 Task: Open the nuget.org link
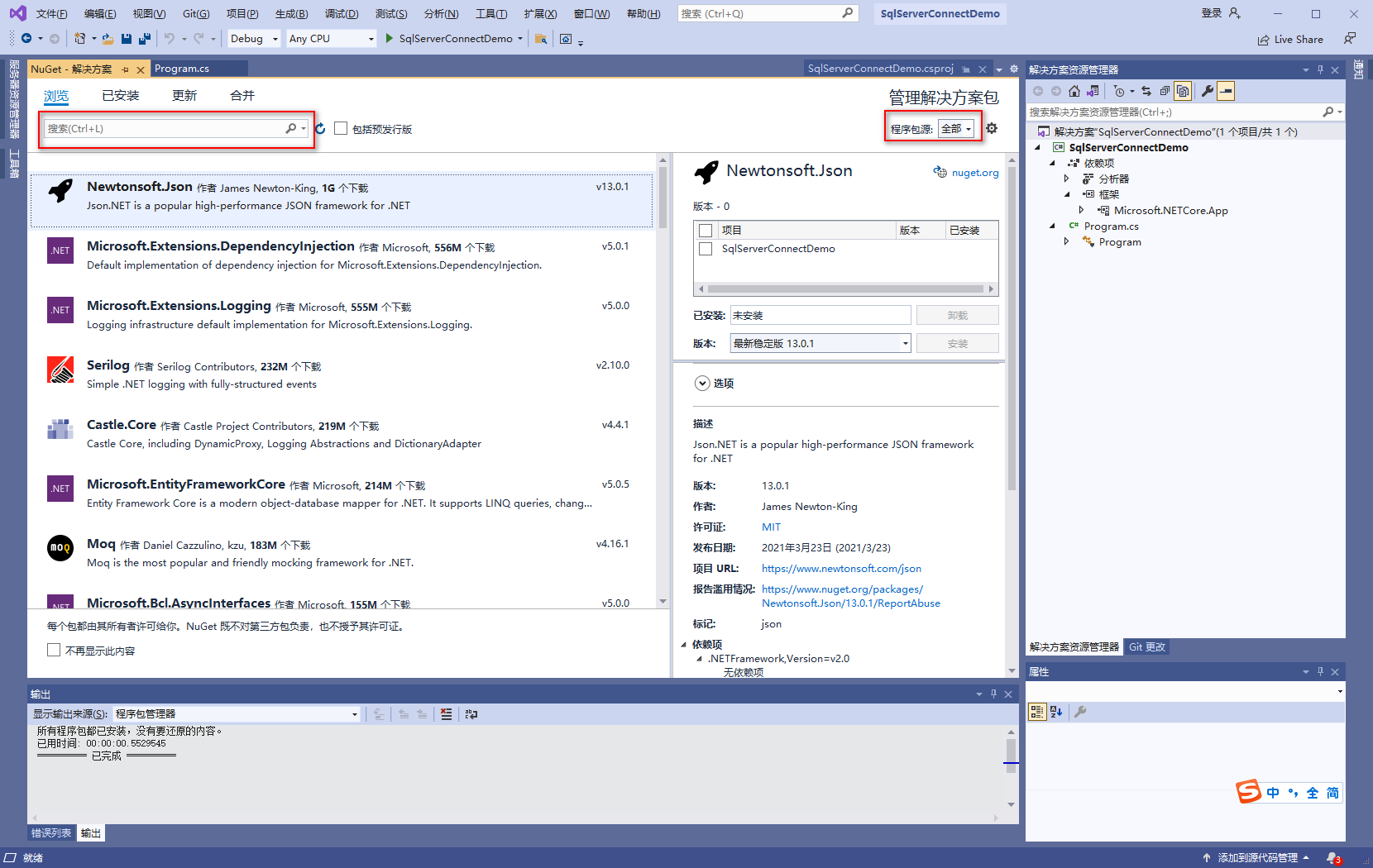[x=974, y=172]
